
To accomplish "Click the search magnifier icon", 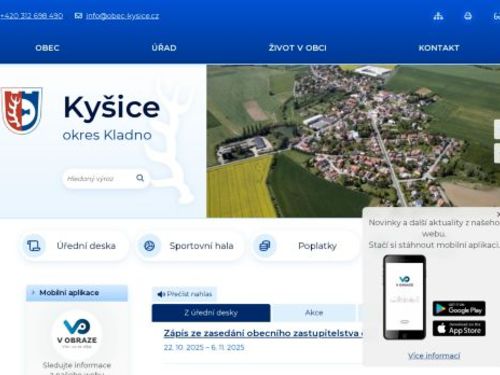I will (x=140, y=178).
